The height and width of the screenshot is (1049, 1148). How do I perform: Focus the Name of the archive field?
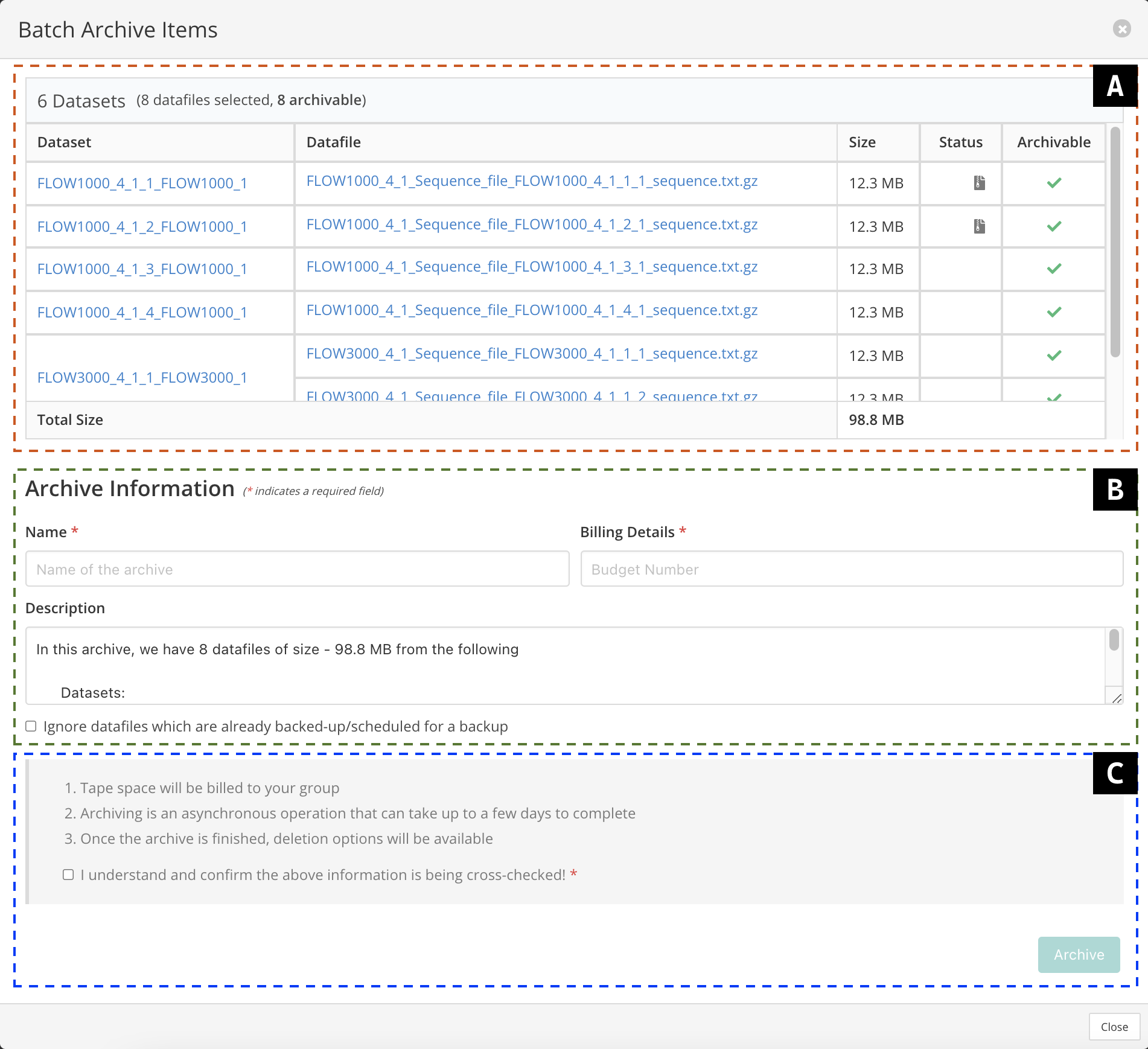click(x=297, y=569)
